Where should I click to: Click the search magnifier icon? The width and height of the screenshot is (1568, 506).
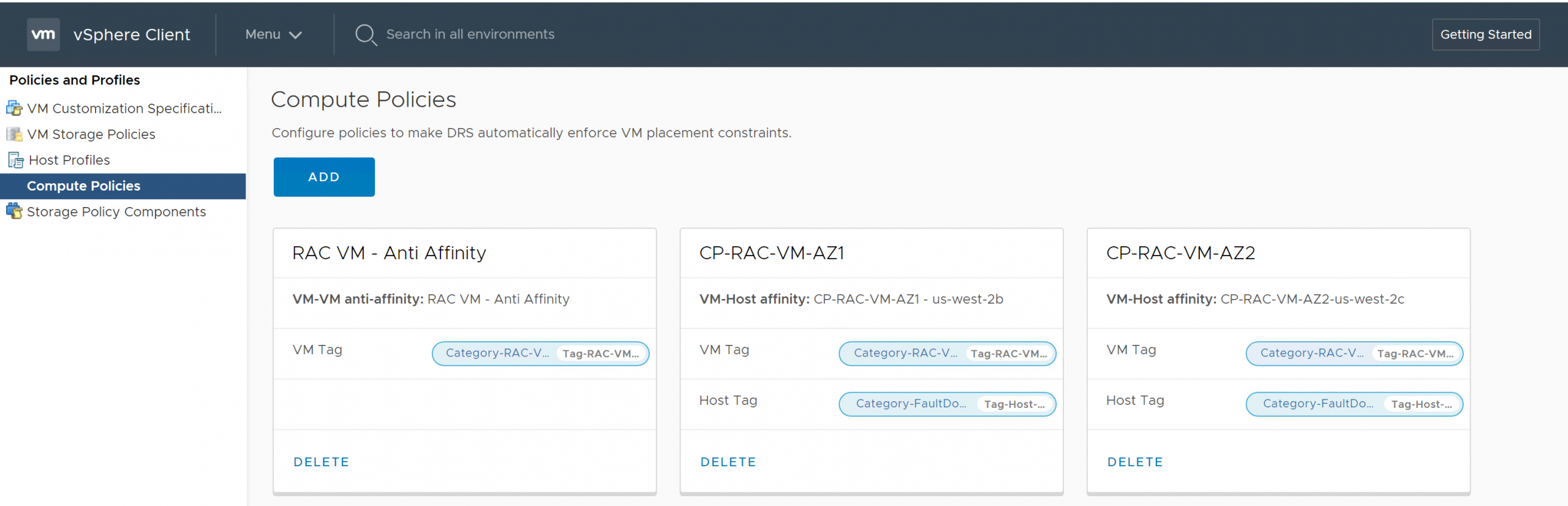click(x=366, y=34)
